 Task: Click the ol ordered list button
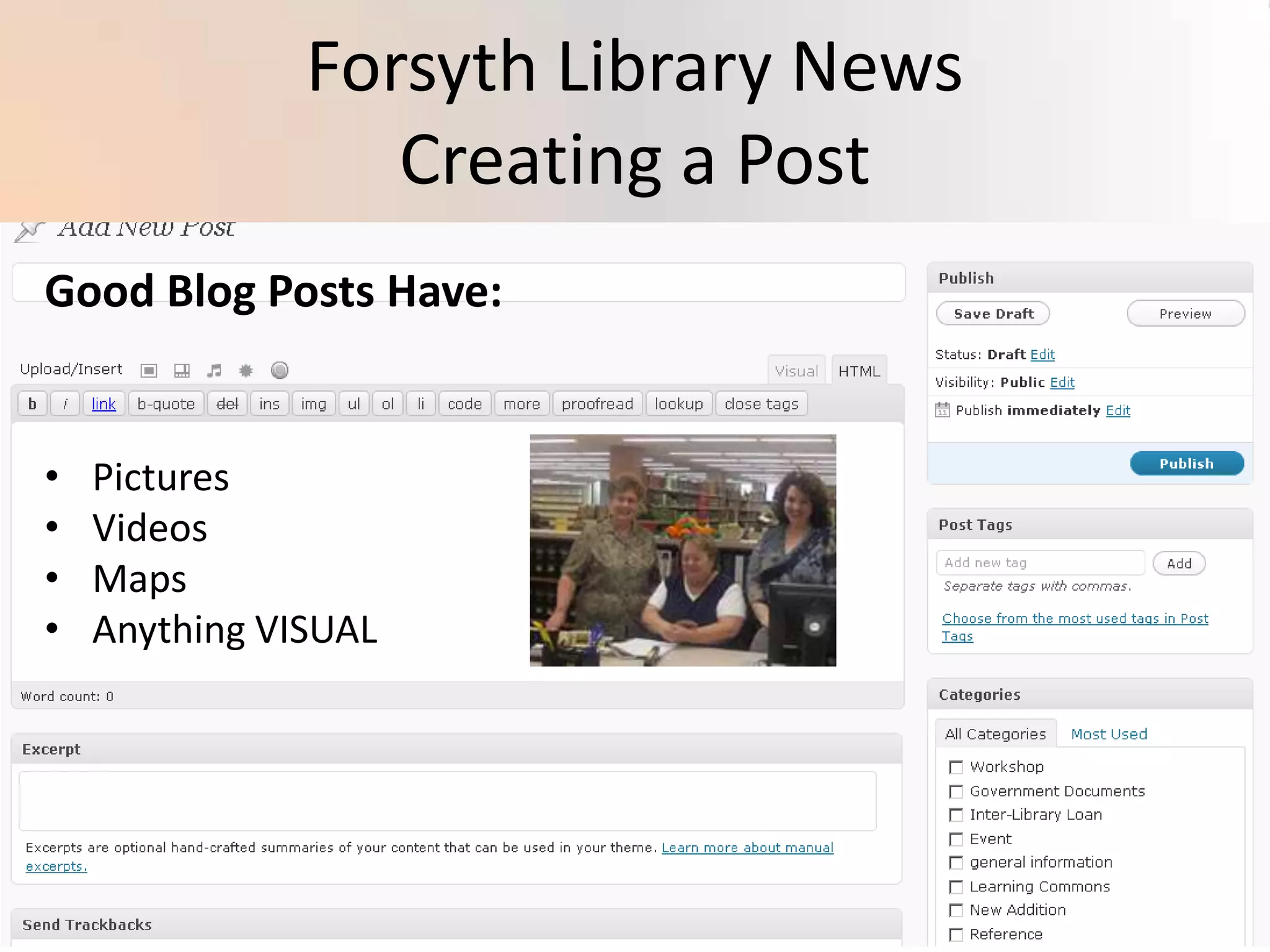pos(388,404)
